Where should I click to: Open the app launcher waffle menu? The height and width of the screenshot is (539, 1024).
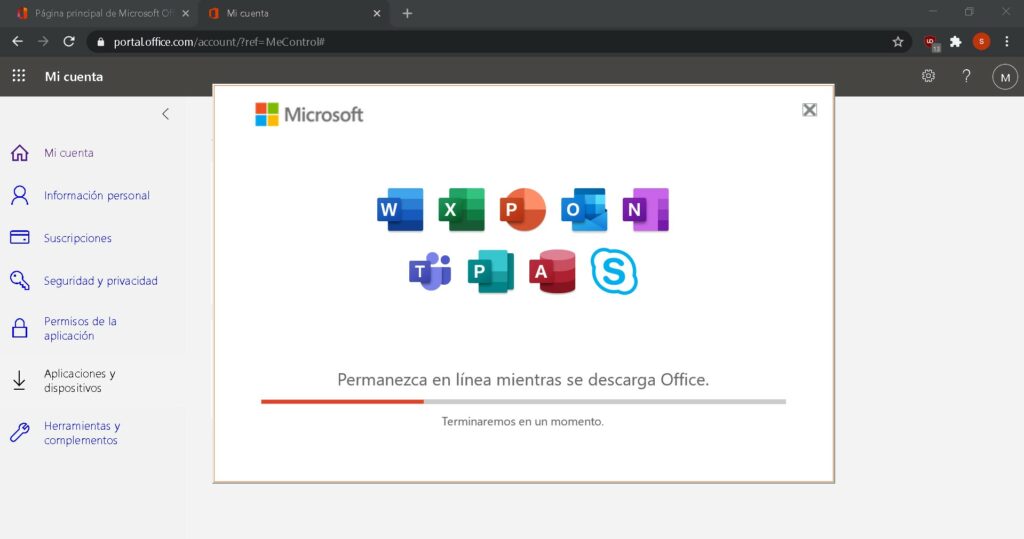coord(19,76)
